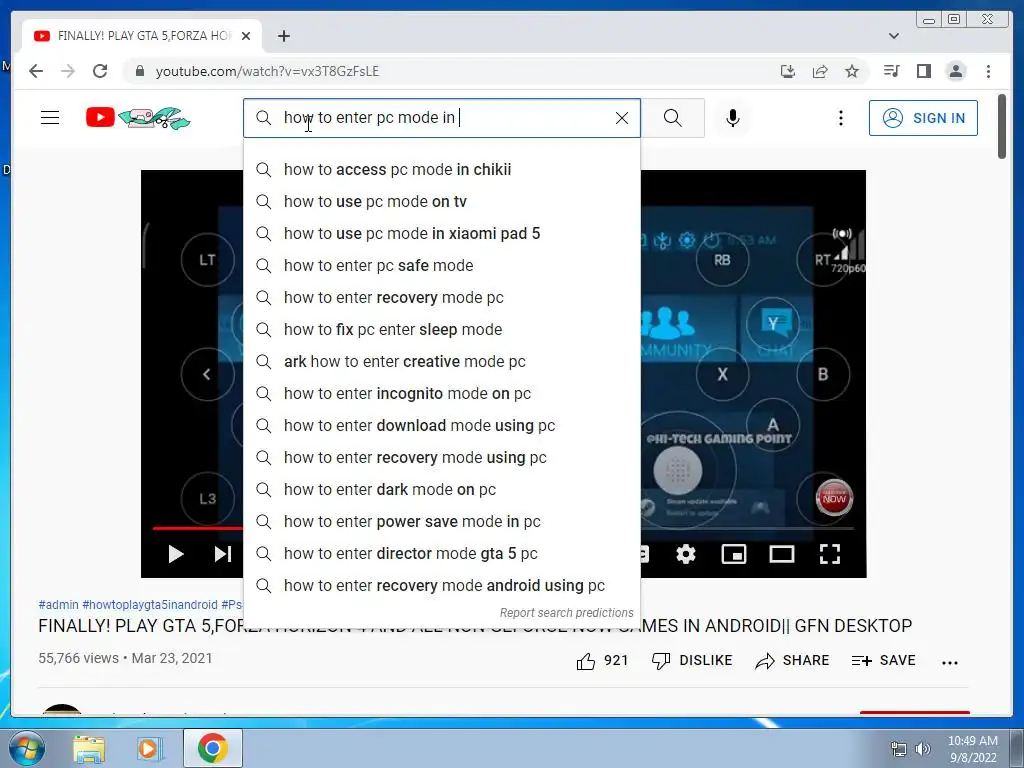Viewport: 1024px width, 768px height.
Task: Choose suggestion 'how to access pc mode in chikii'
Action: [442, 170]
